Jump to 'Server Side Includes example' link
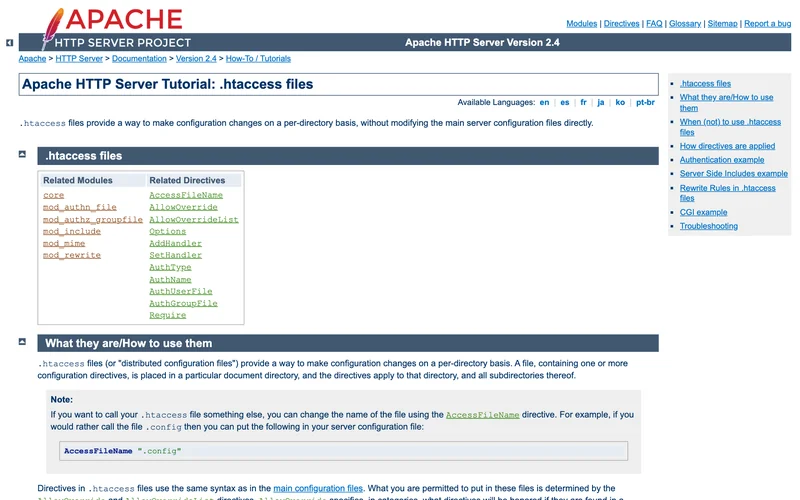 pos(734,173)
